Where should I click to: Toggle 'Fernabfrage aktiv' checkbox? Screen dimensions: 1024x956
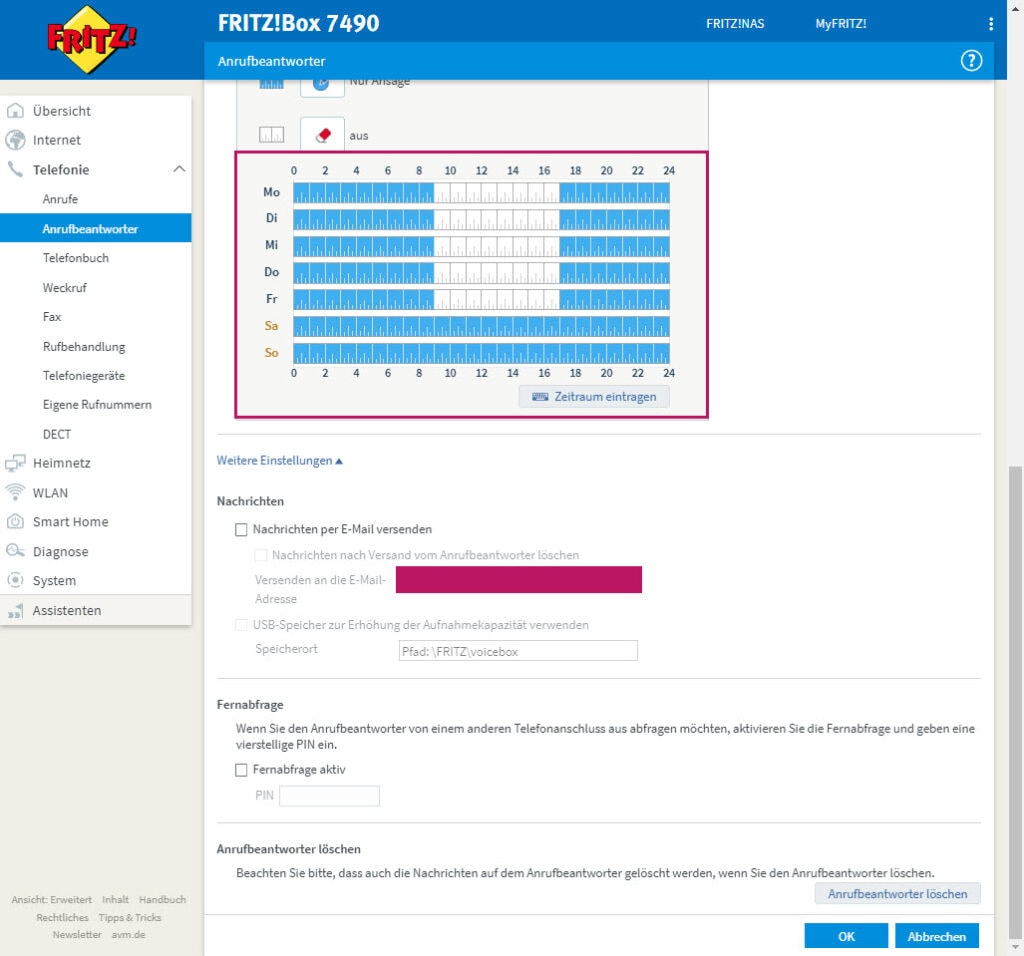[x=241, y=770]
